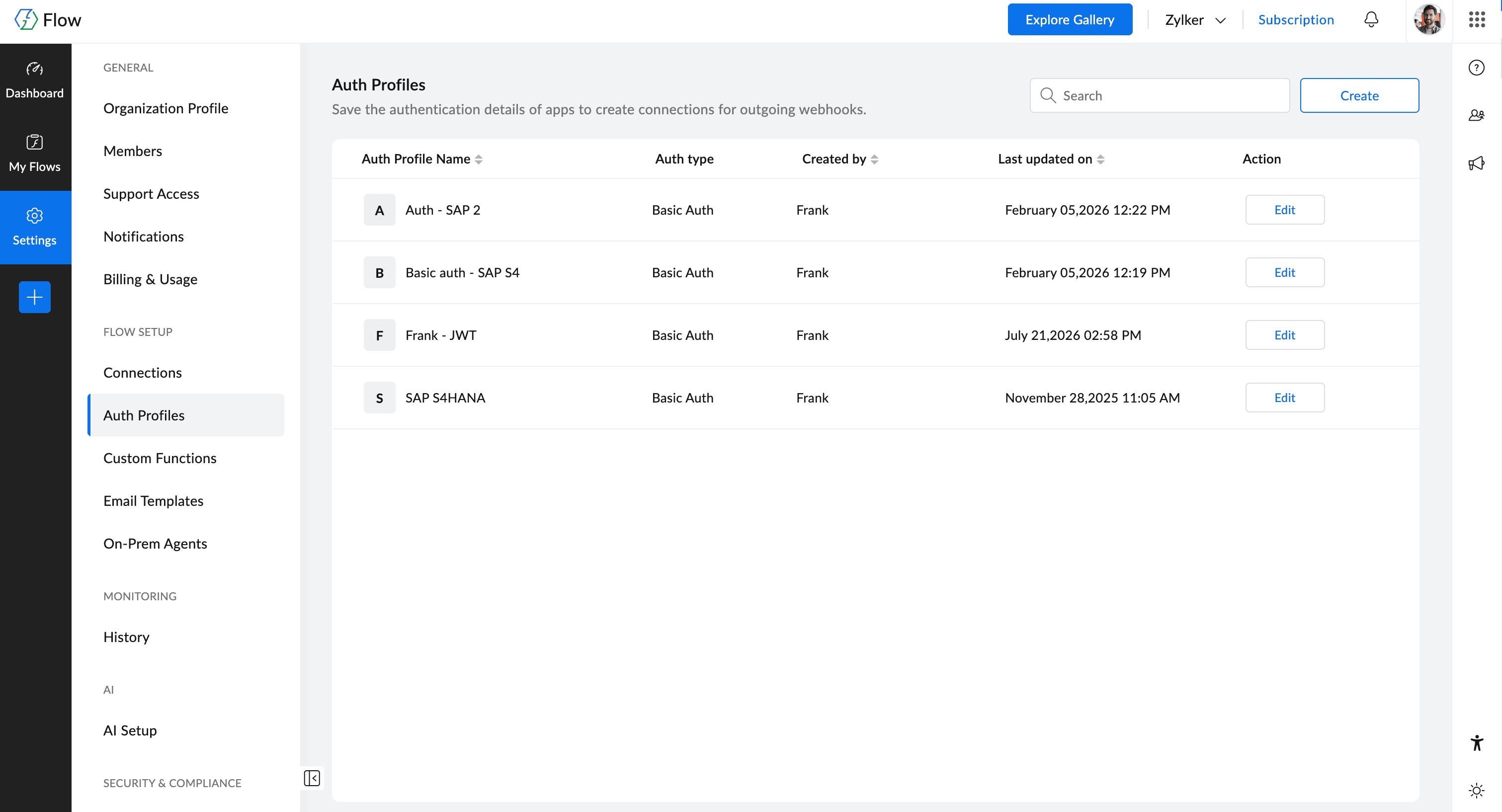Click the Basic auth - SAP S4 name
The width and height of the screenshot is (1502, 812).
coord(462,272)
